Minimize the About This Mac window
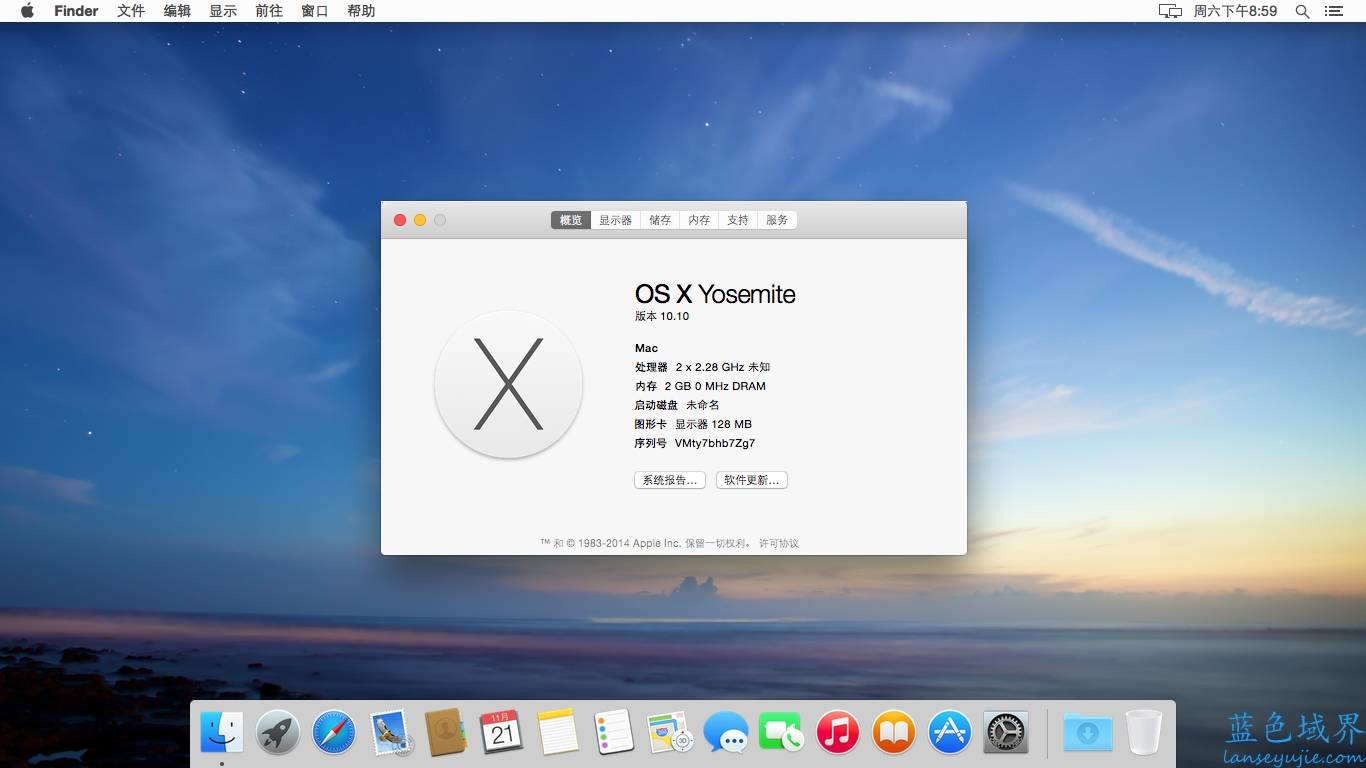 (420, 220)
